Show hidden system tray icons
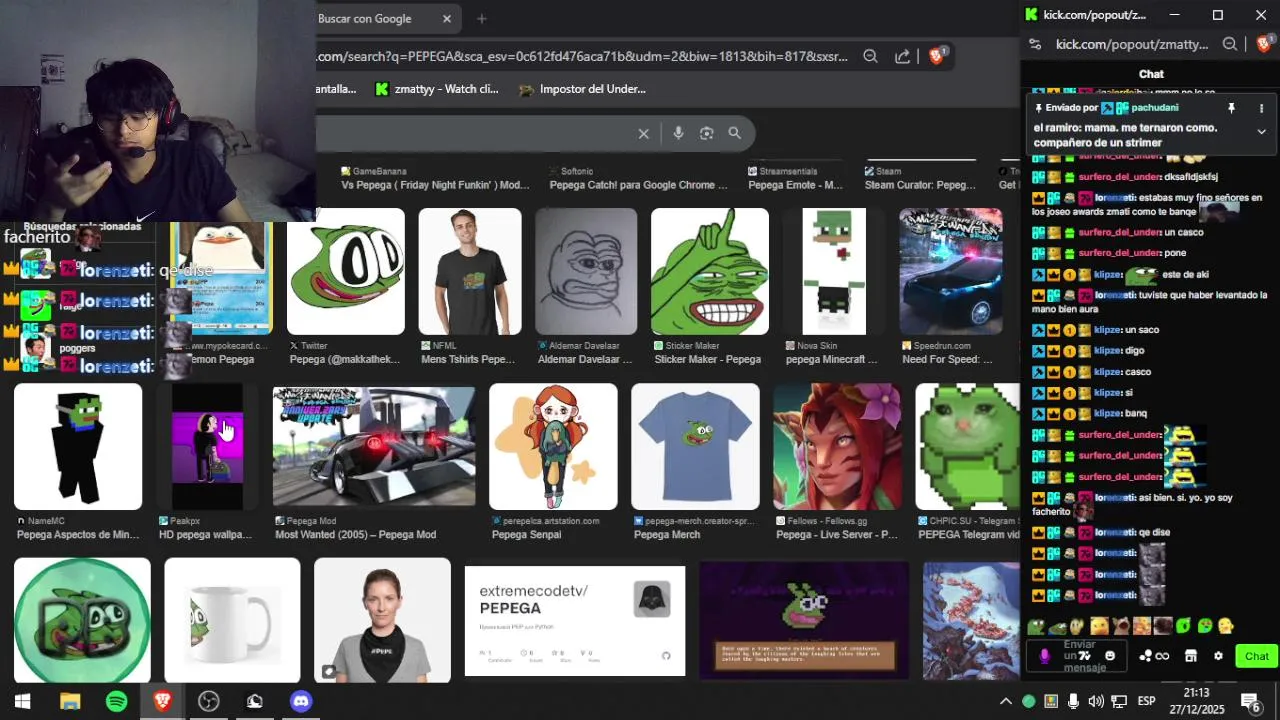 [1006, 701]
